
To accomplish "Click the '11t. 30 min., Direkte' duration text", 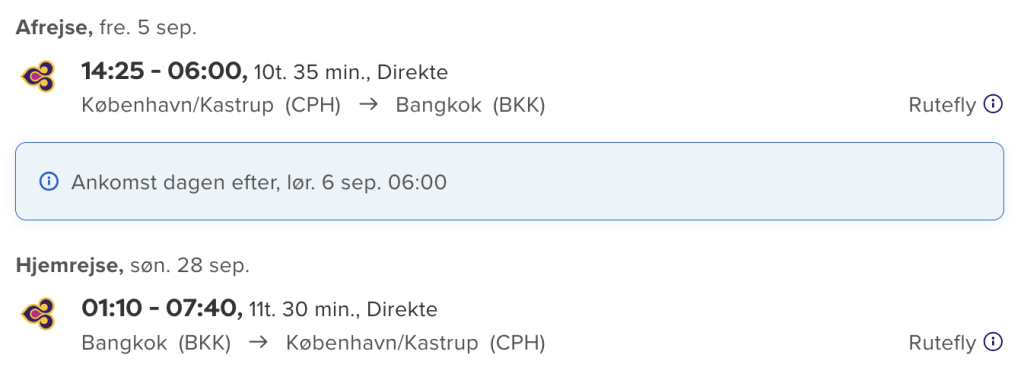I will [344, 309].
